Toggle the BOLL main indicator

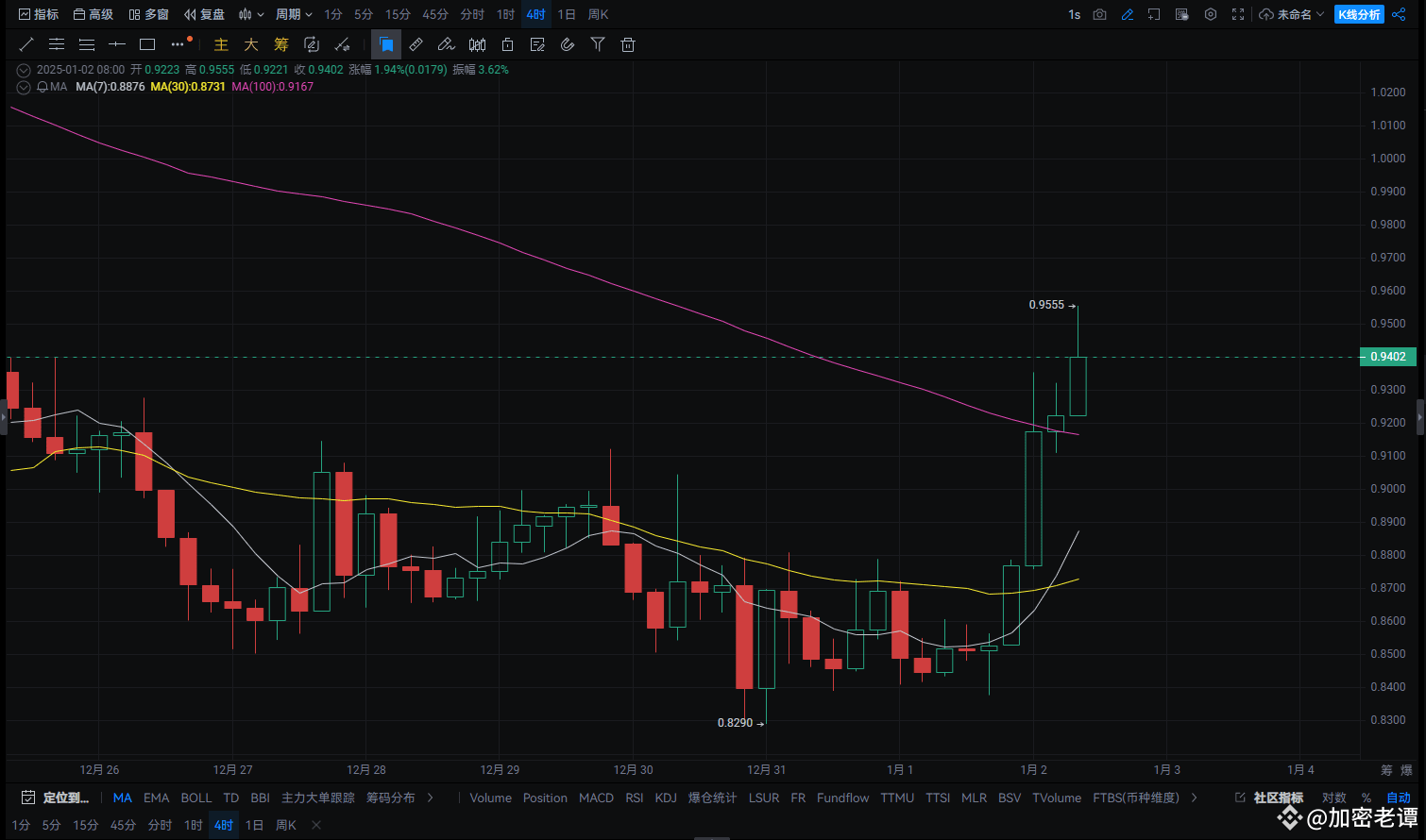click(196, 798)
